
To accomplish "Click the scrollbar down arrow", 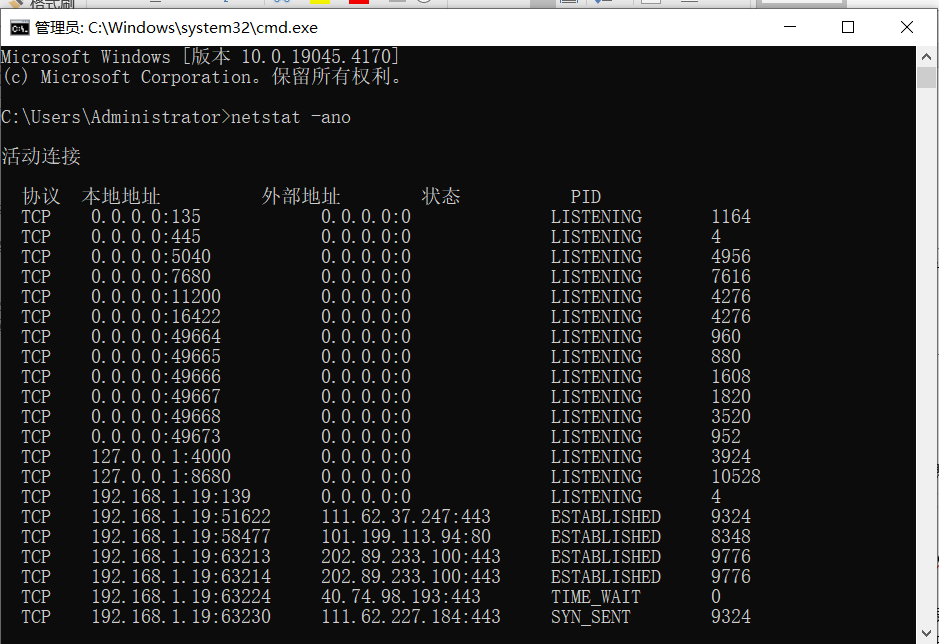I will [926, 633].
